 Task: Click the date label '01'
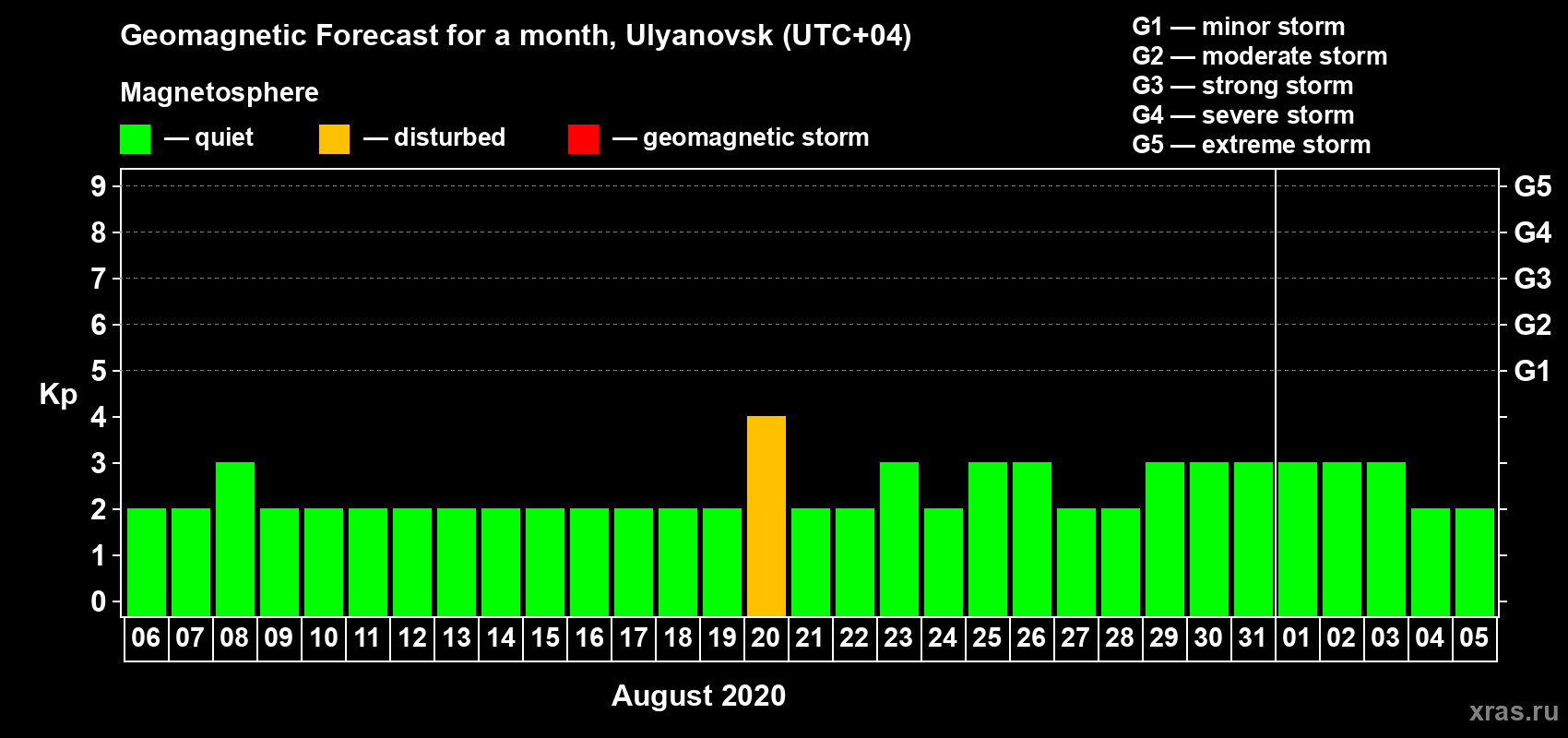click(x=1297, y=637)
